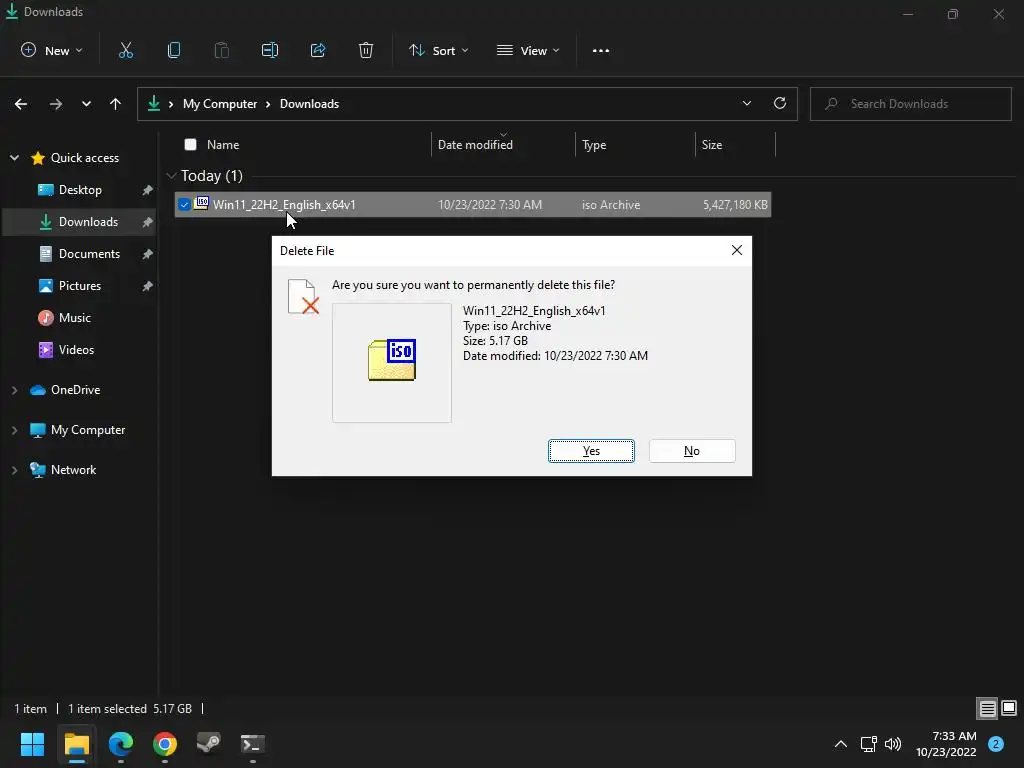1024x768 pixels.
Task: Open clock and calendar flyout
Action: 946,744
